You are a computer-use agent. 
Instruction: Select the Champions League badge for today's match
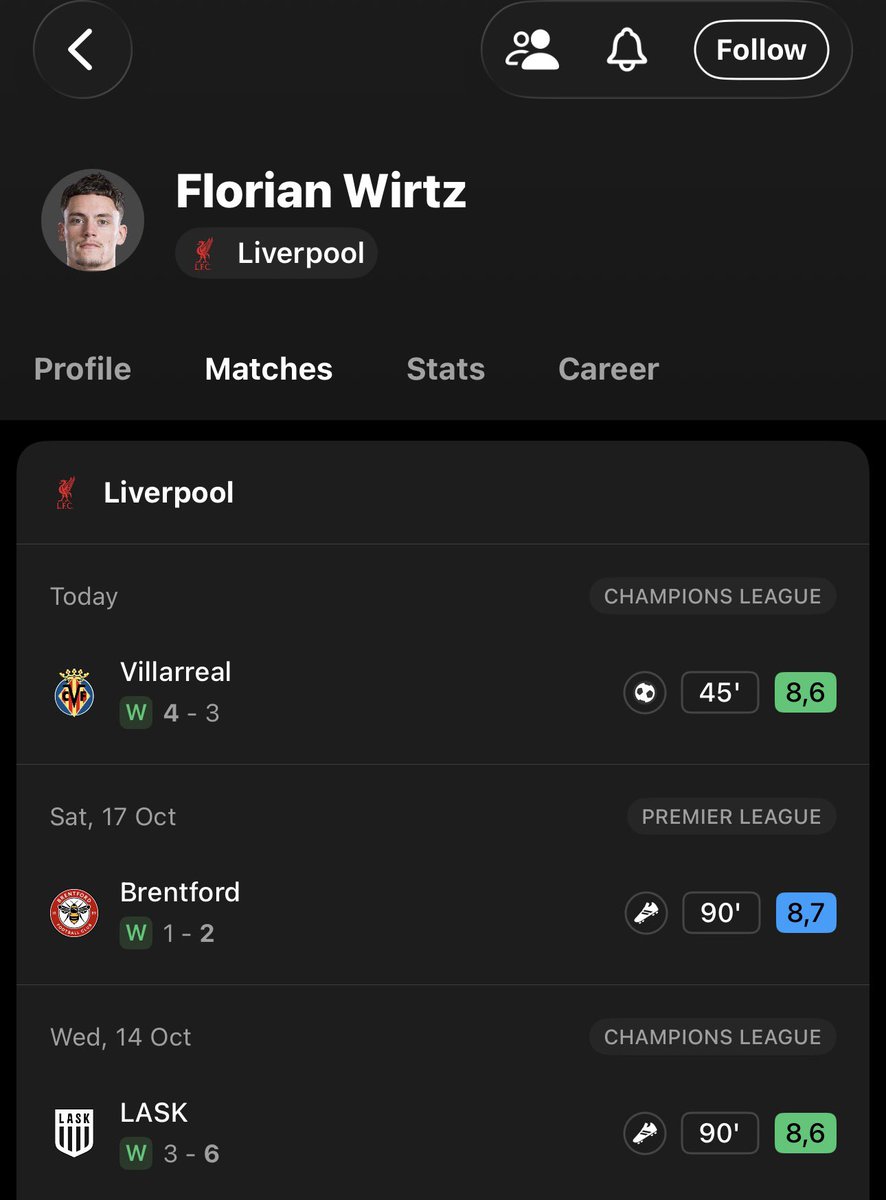click(x=713, y=597)
